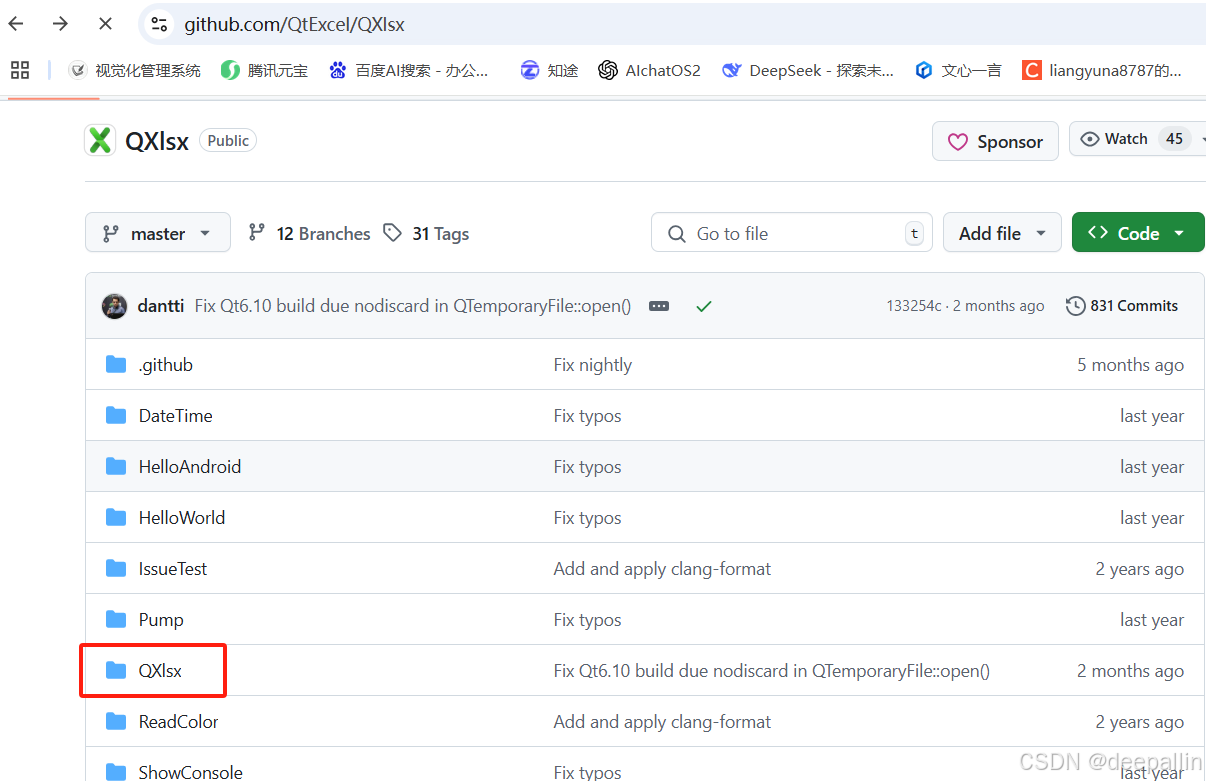Open the 视觉化管理系统 bookmark
This screenshot has width=1206, height=781.
click(134, 70)
